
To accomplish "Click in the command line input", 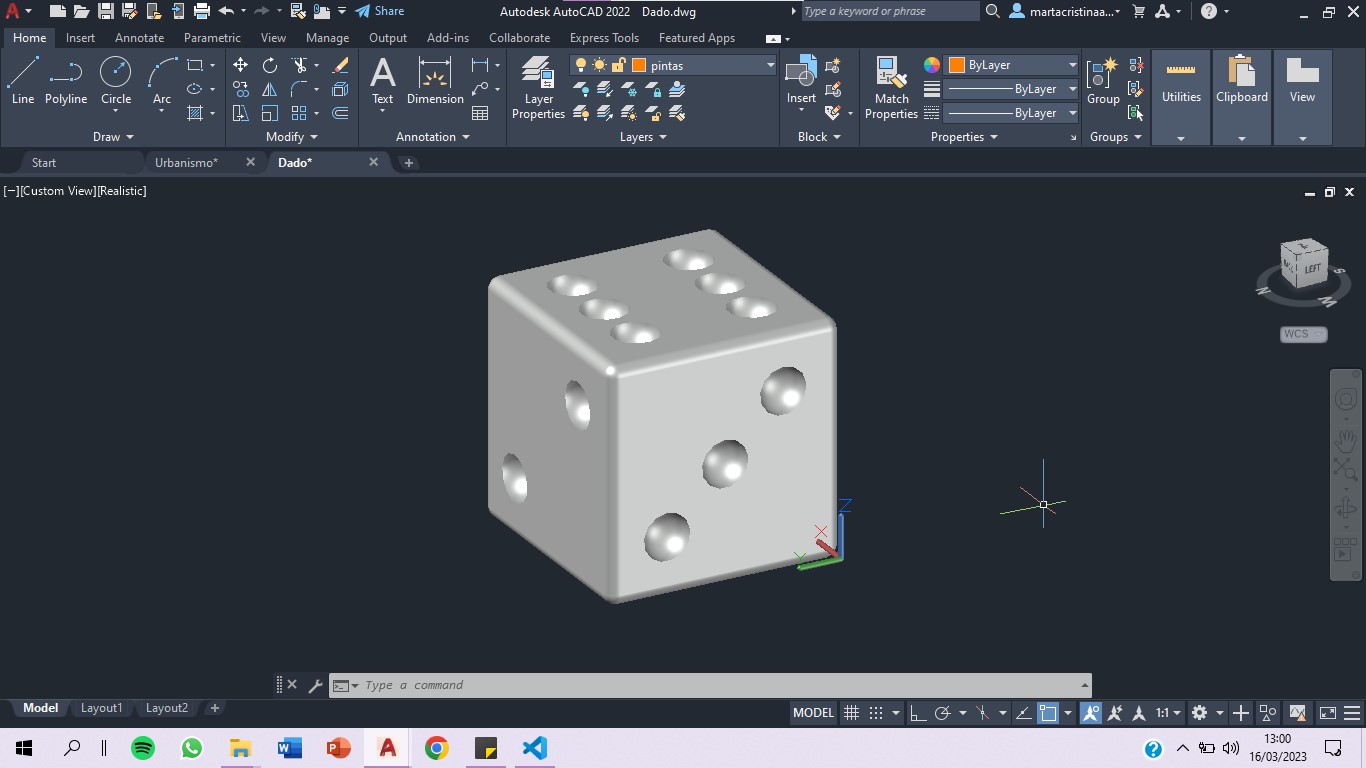I will pyautogui.click(x=720, y=685).
